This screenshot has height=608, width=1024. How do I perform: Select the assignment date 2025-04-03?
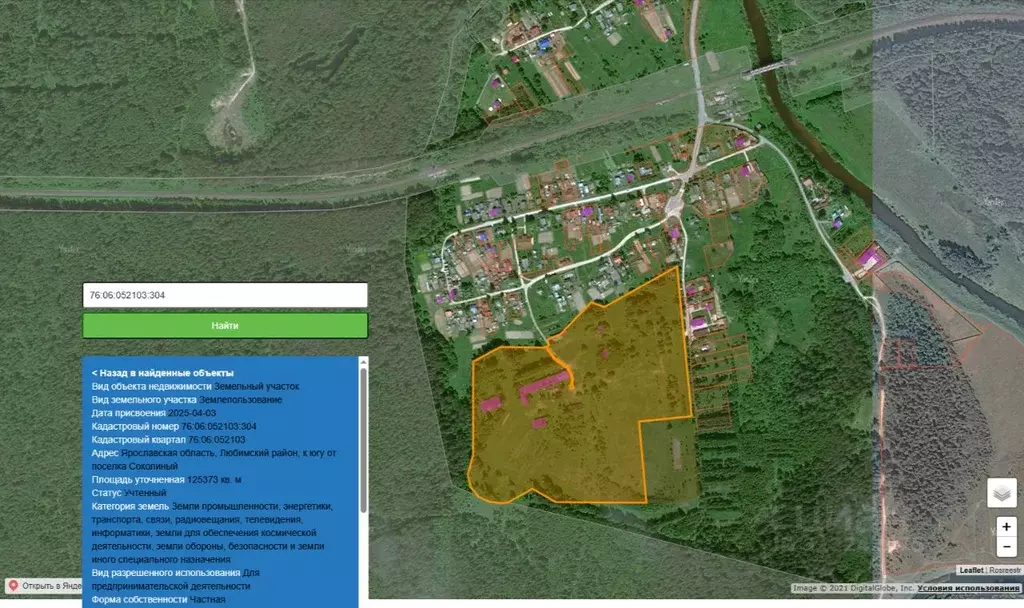pyautogui.click(x=192, y=413)
